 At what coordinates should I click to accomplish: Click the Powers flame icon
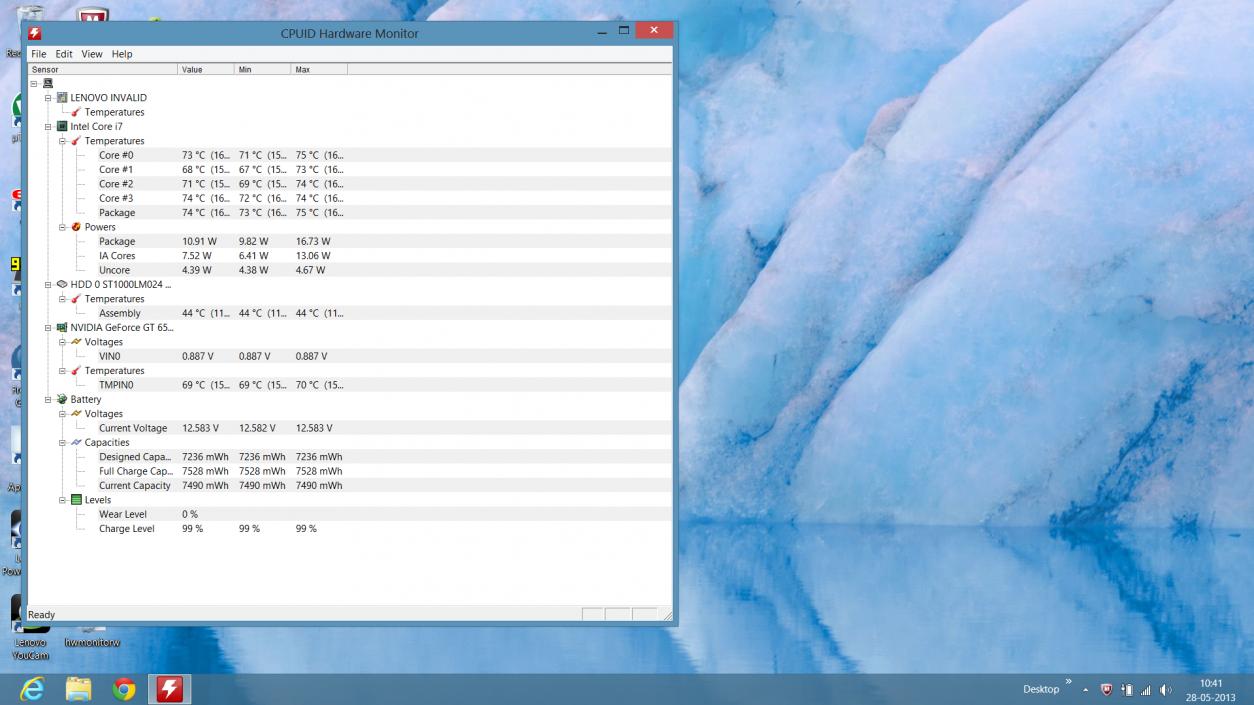(76, 227)
